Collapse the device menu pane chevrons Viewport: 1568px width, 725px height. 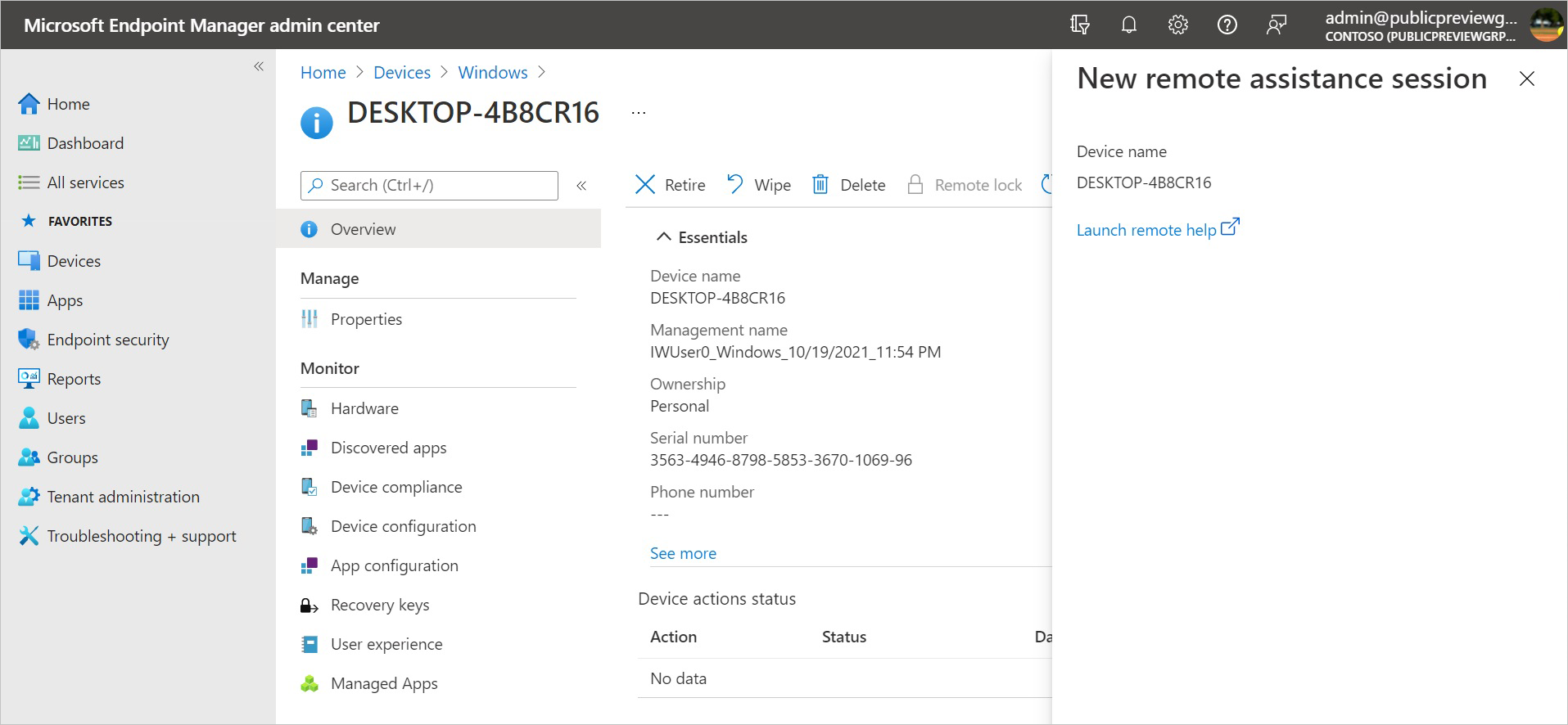[x=581, y=186]
